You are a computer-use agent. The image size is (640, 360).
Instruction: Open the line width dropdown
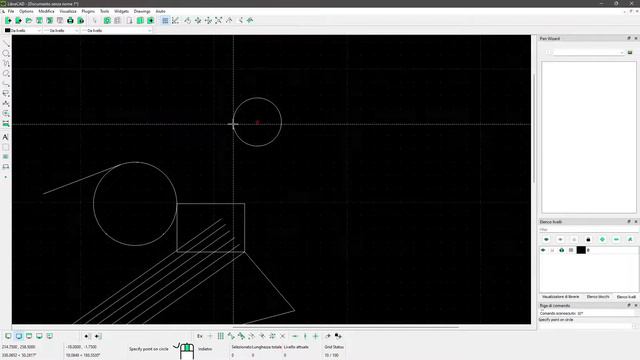(x=61, y=31)
